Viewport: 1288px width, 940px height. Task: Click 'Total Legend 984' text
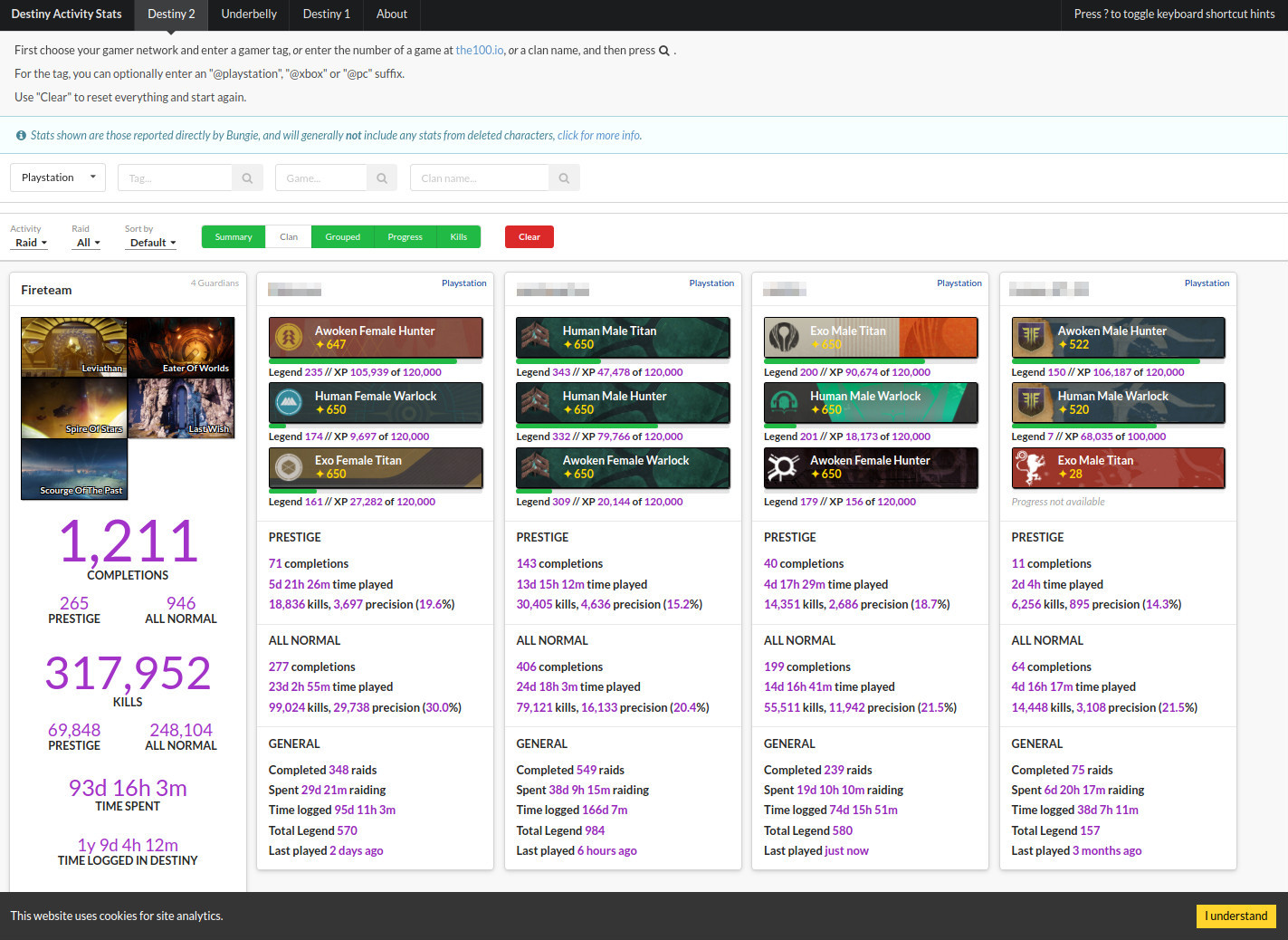pos(560,830)
